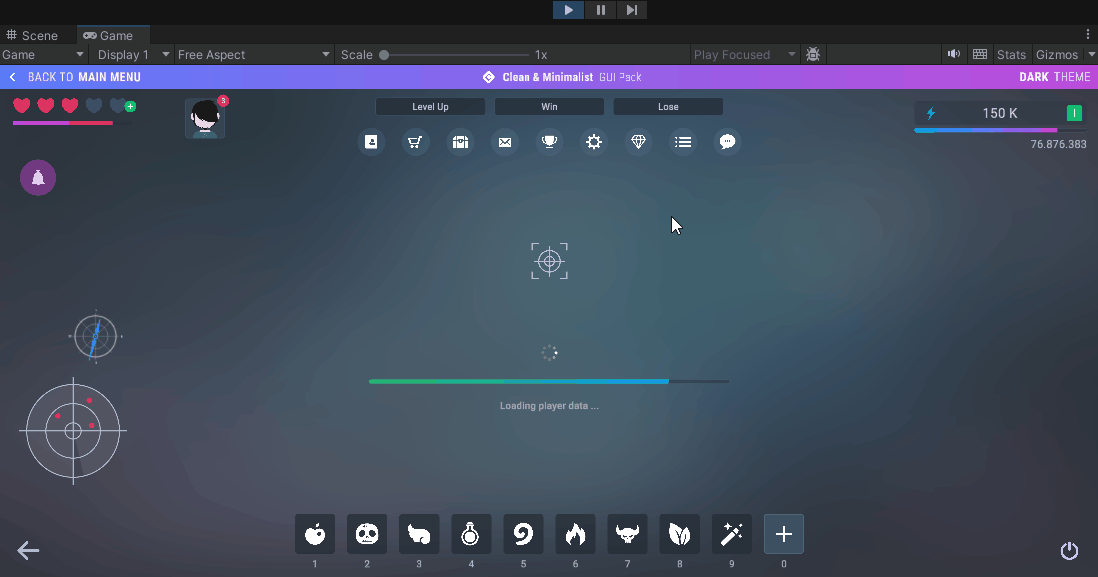Screen dimensions: 1098x577
Task: Open the chat speech bubble icon
Action: 728,142
